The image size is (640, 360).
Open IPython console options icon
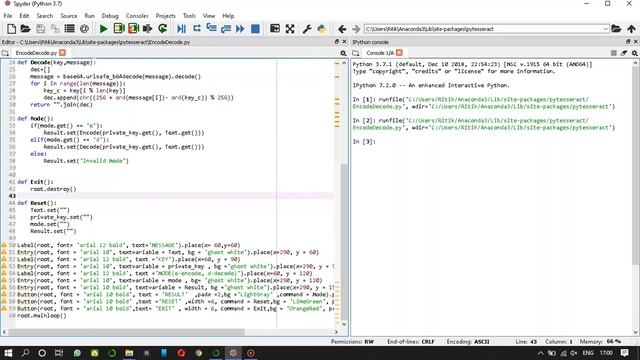pos(635,53)
